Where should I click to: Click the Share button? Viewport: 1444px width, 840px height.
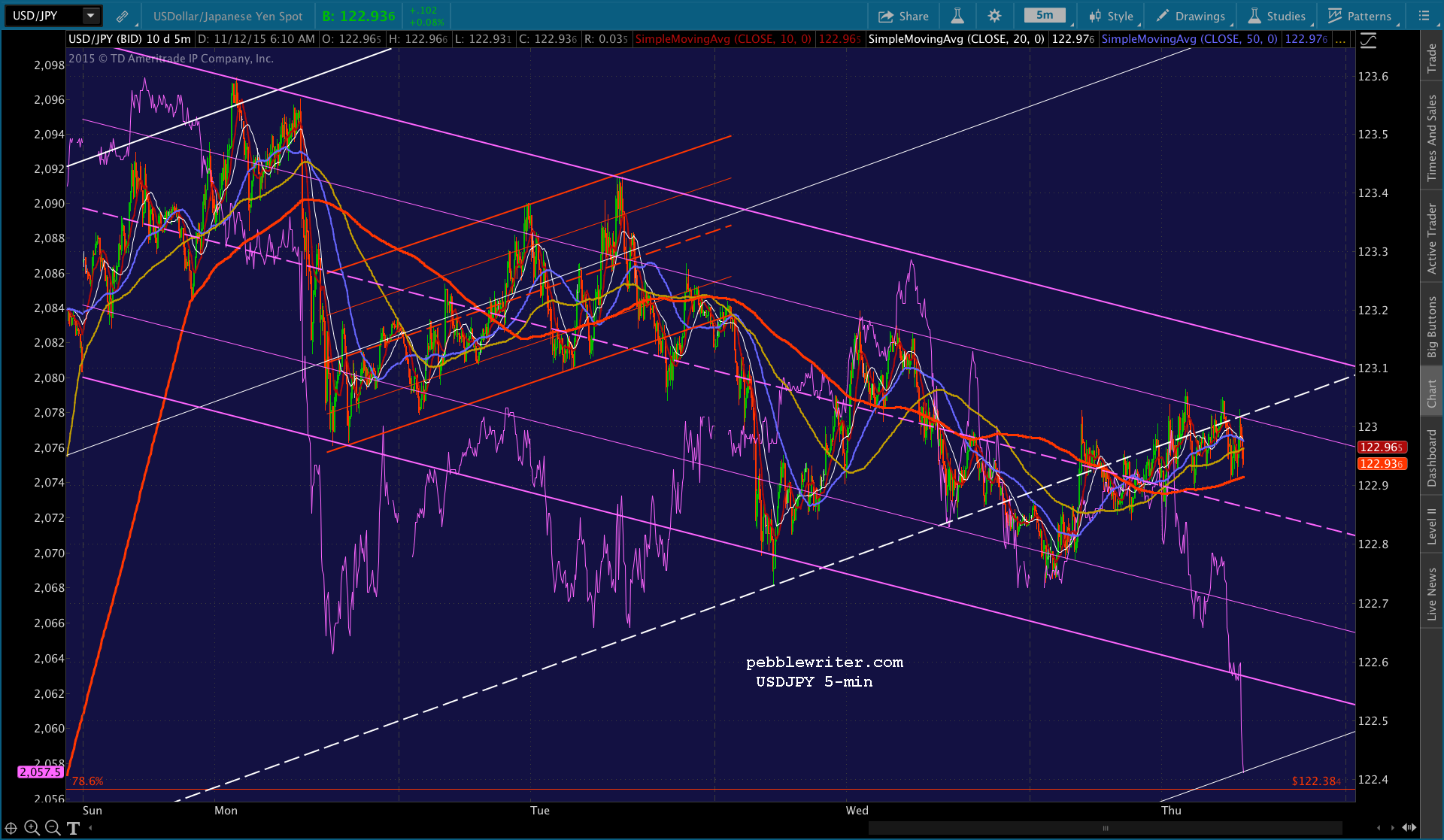(x=903, y=16)
